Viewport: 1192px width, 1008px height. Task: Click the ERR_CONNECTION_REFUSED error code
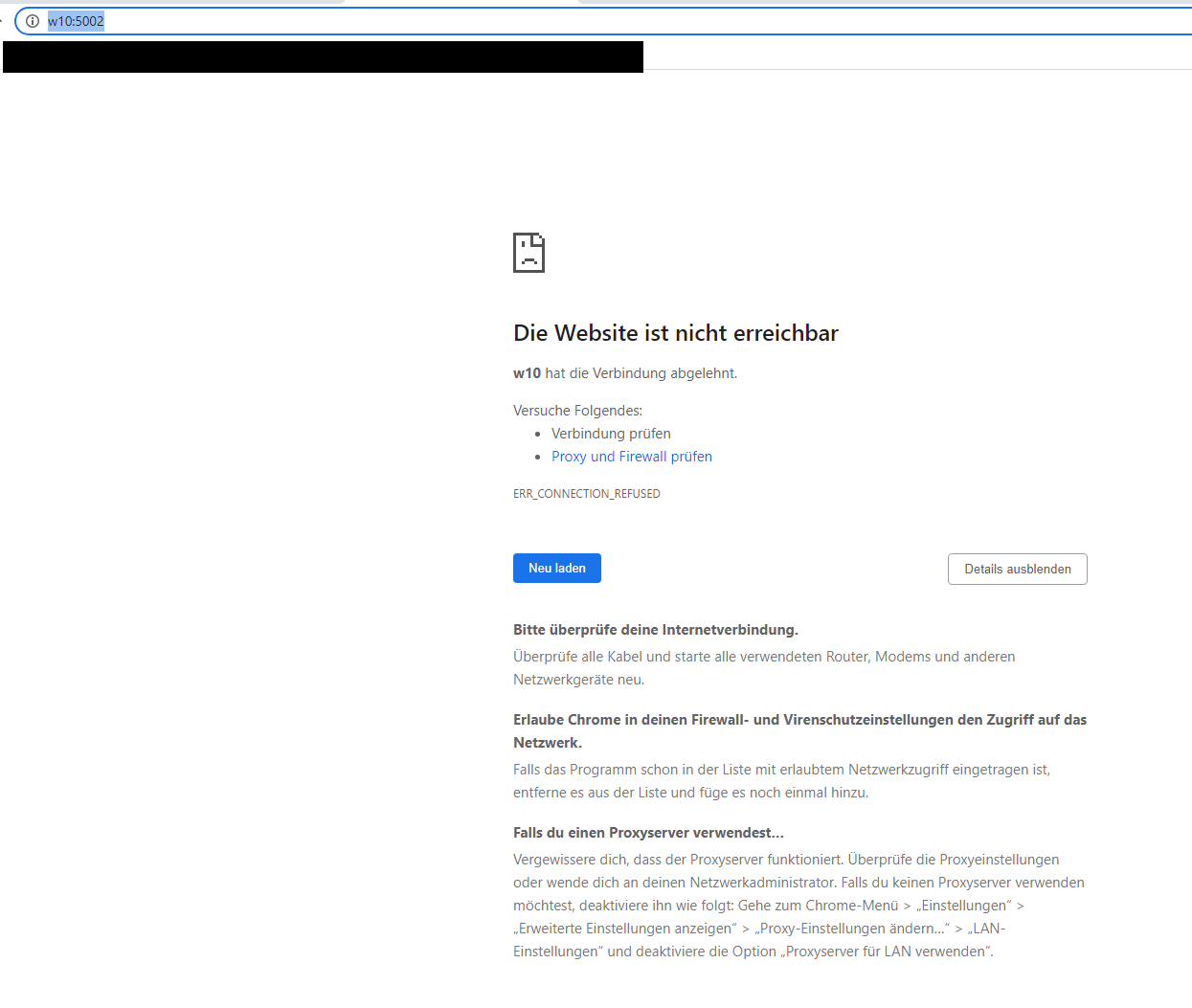click(586, 494)
